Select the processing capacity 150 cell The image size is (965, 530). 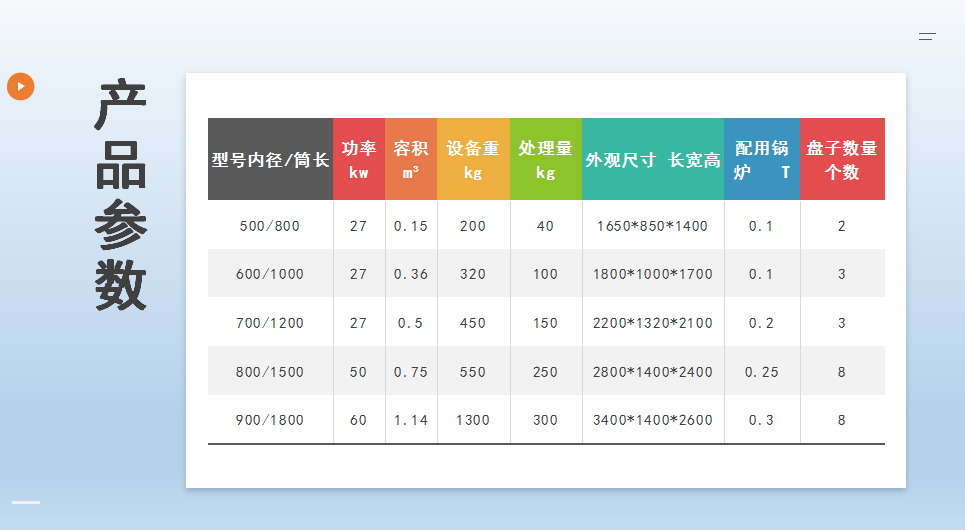[x=546, y=323]
